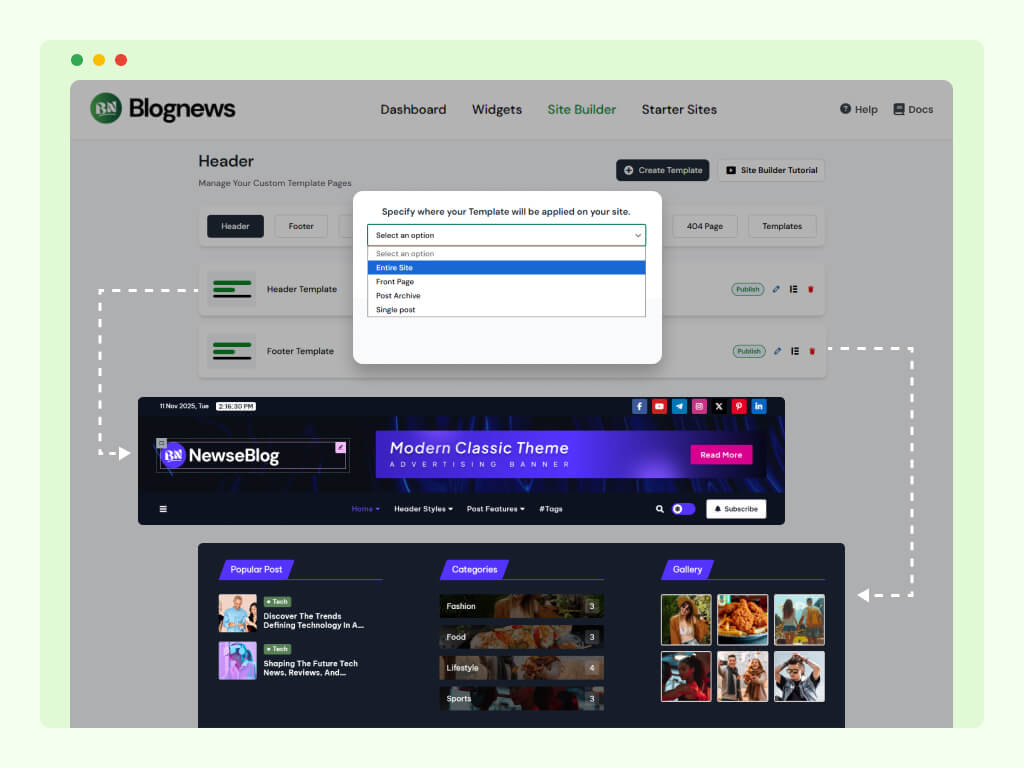
Task: Select the LinkedIn icon
Action: click(x=758, y=406)
